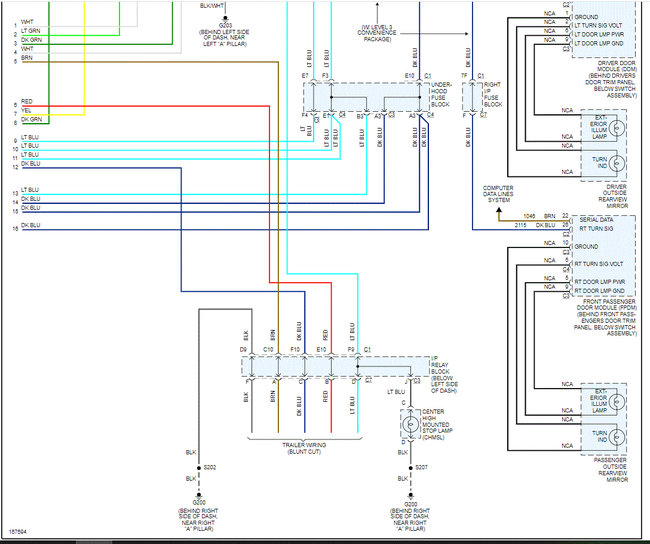Click the BRN label on row 5
This screenshot has height=544, width=650.
tap(27, 58)
